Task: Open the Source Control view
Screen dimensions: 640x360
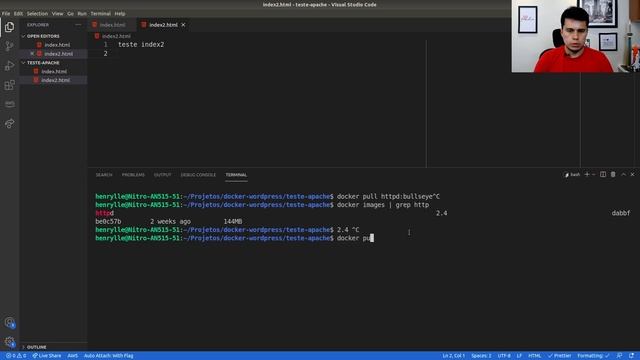Action: [x=9, y=46]
